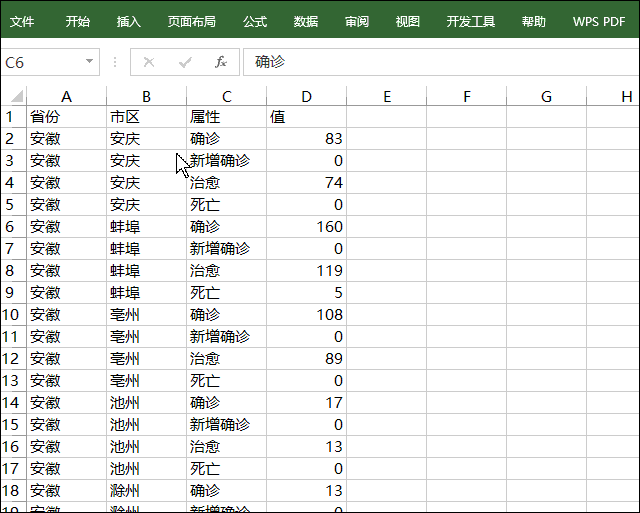
Task: Expand the Name Box dropdown arrow
Action: tap(89, 62)
